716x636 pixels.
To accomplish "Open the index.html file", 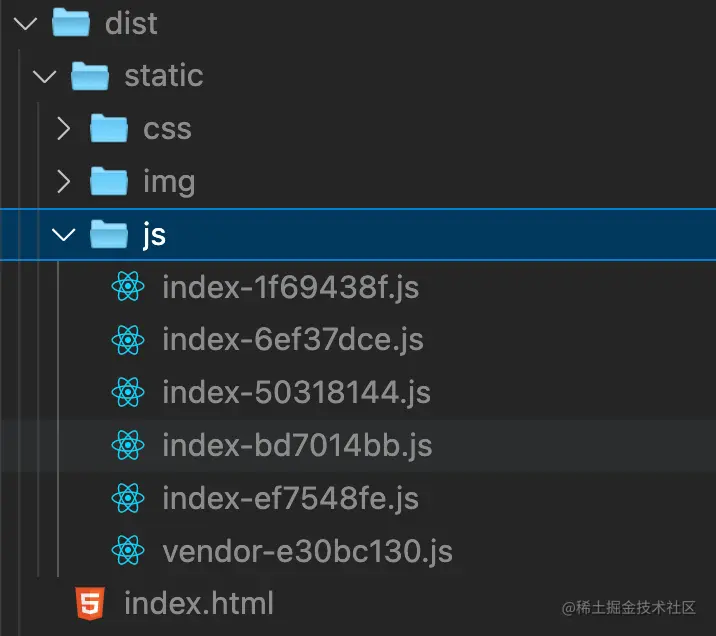I will tap(199, 603).
